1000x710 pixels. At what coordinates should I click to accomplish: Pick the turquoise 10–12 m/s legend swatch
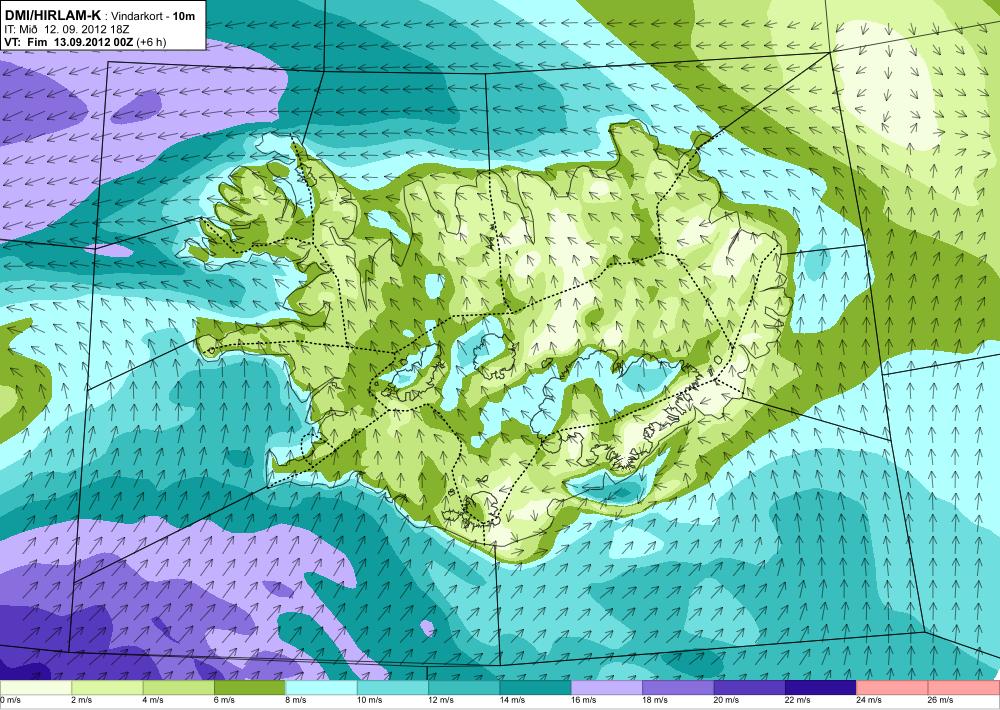point(393,688)
